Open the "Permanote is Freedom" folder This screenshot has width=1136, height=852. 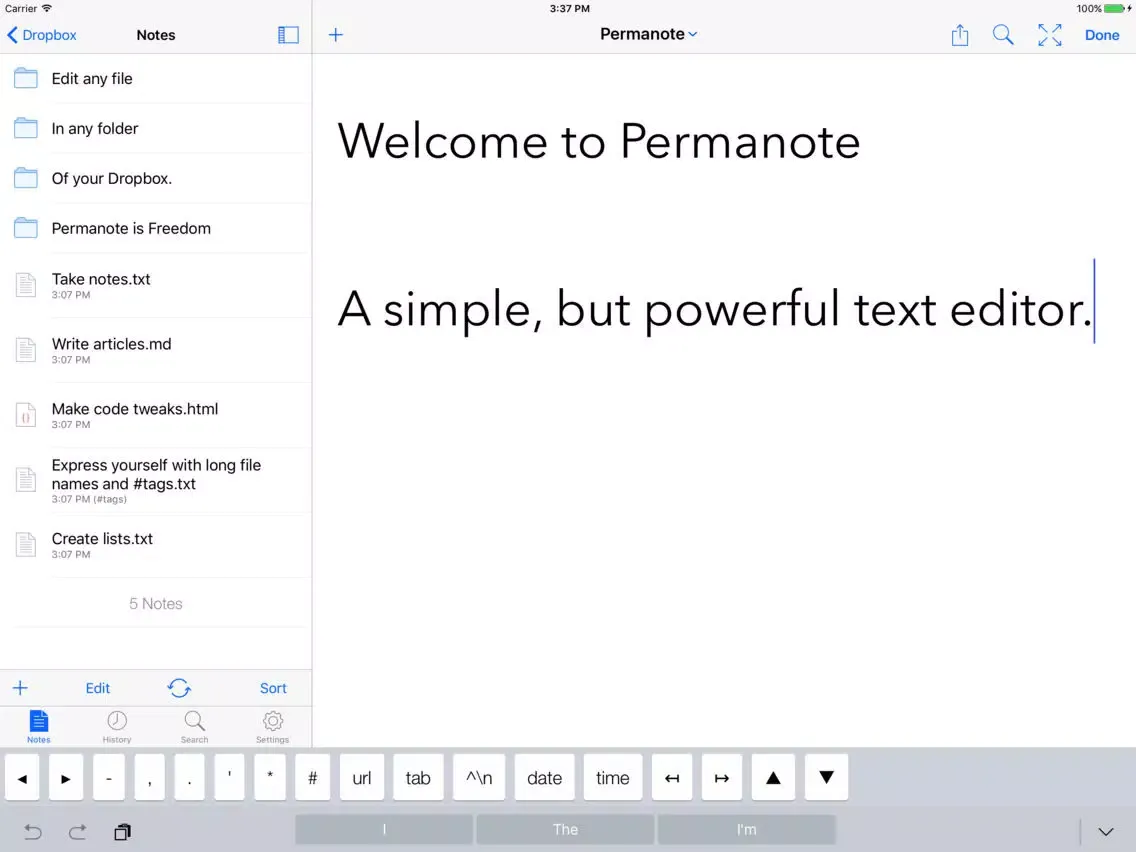tap(156, 228)
